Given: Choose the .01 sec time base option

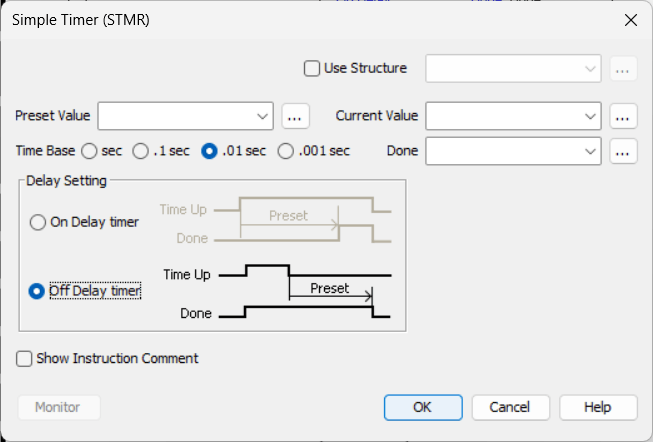Looking at the screenshot, I should pyautogui.click(x=209, y=151).
